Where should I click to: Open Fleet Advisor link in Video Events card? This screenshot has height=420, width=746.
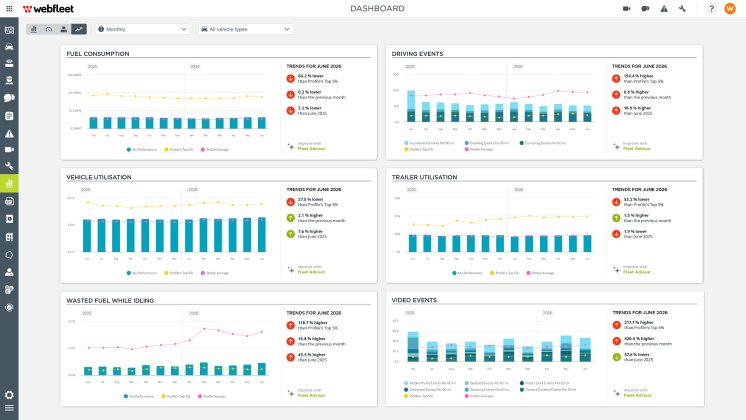pos(638,395)
